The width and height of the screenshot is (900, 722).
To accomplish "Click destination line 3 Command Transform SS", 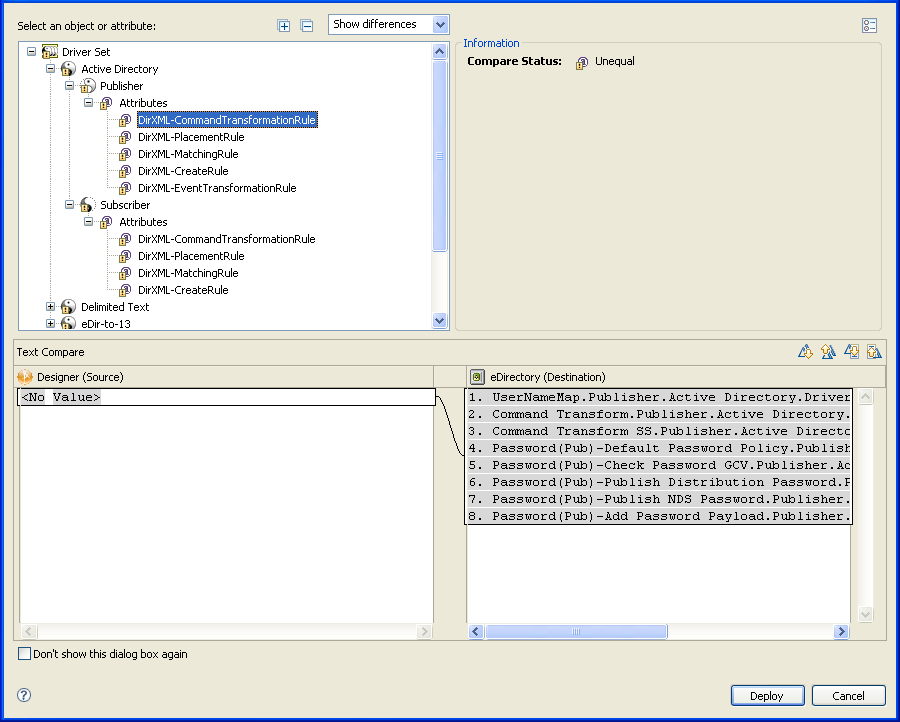I will point(658,431).
